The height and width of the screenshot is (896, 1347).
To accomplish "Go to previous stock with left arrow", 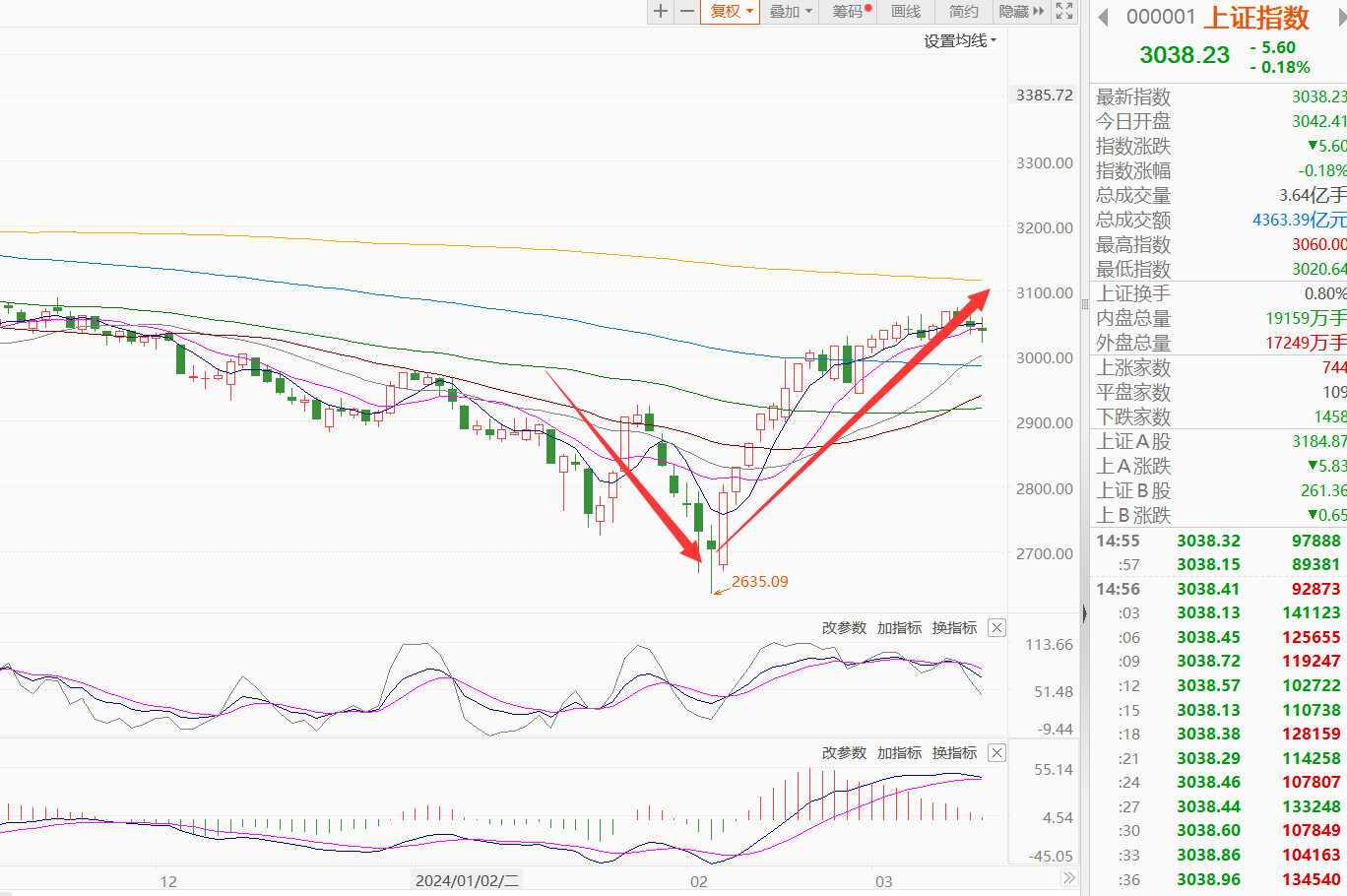I will [1103, 17].
